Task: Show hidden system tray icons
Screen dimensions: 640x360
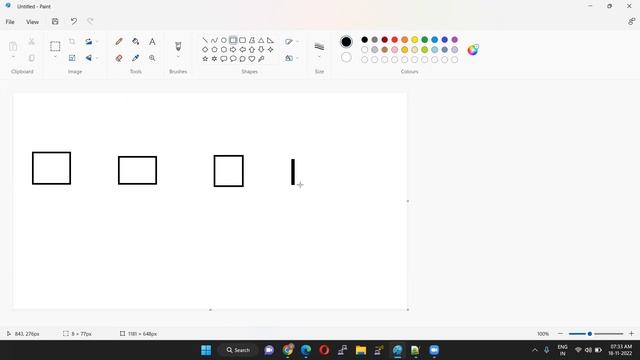Action: click(535, 350)
